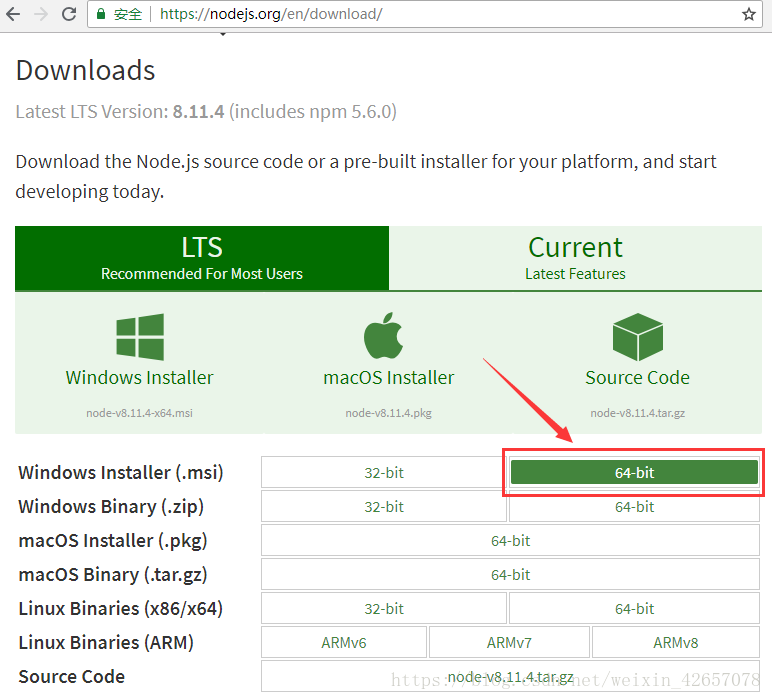Click the Source Code cube icon
This screenshot has width=772, height=700.
638,337
